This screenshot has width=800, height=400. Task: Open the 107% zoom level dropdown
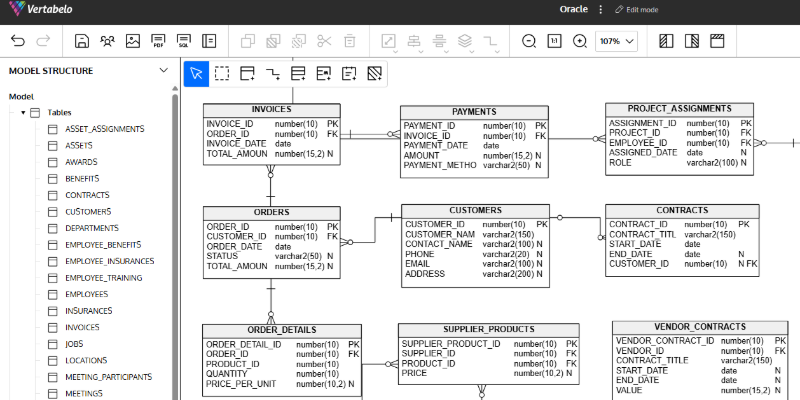coord(616,41)
